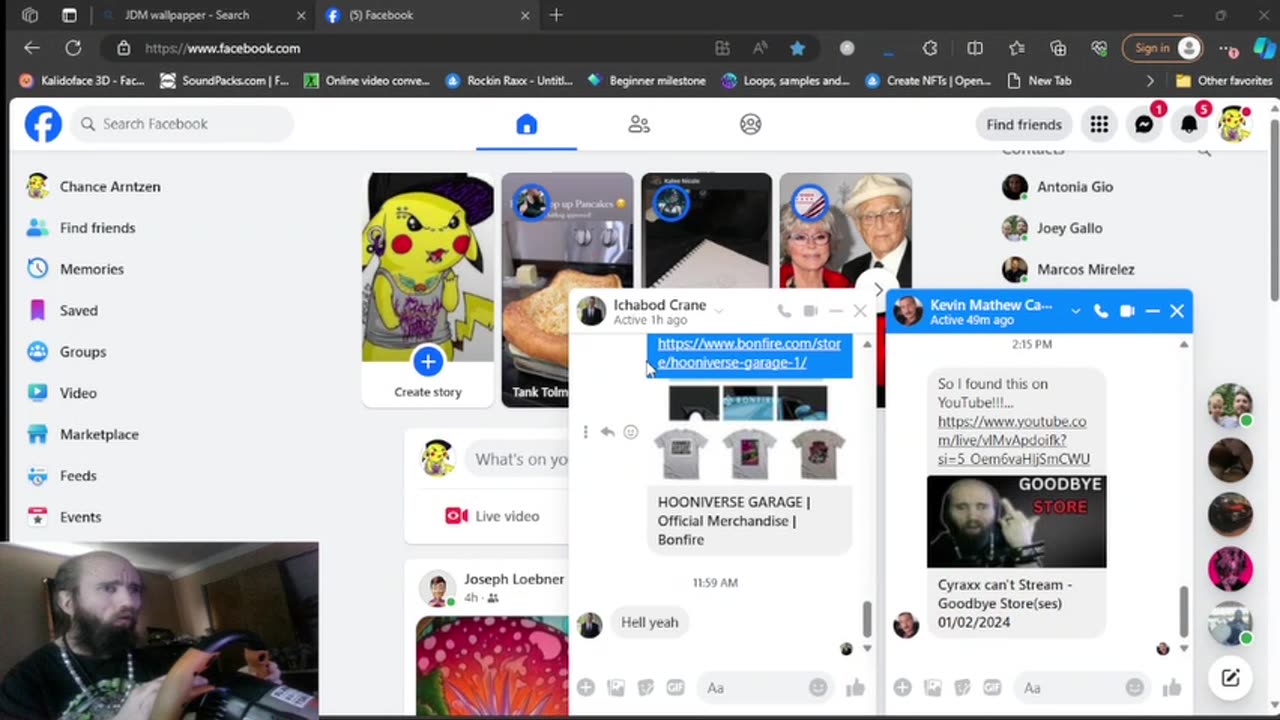Click the browser refresh button
This screenshot has width=1280, height=720.
coord(73,48)
